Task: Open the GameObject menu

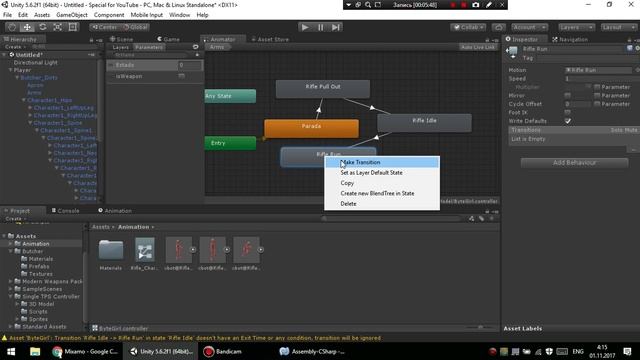Action: [x=72, y=15]
